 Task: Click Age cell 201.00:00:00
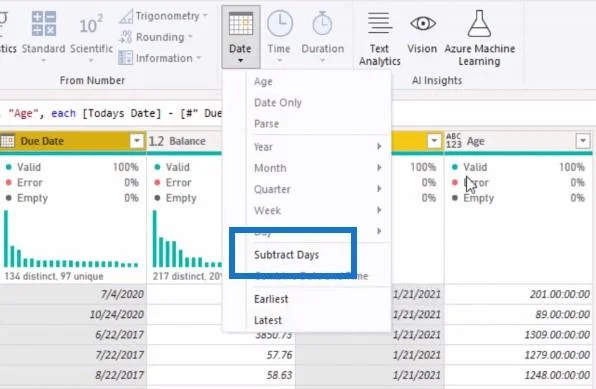(518, 294)
